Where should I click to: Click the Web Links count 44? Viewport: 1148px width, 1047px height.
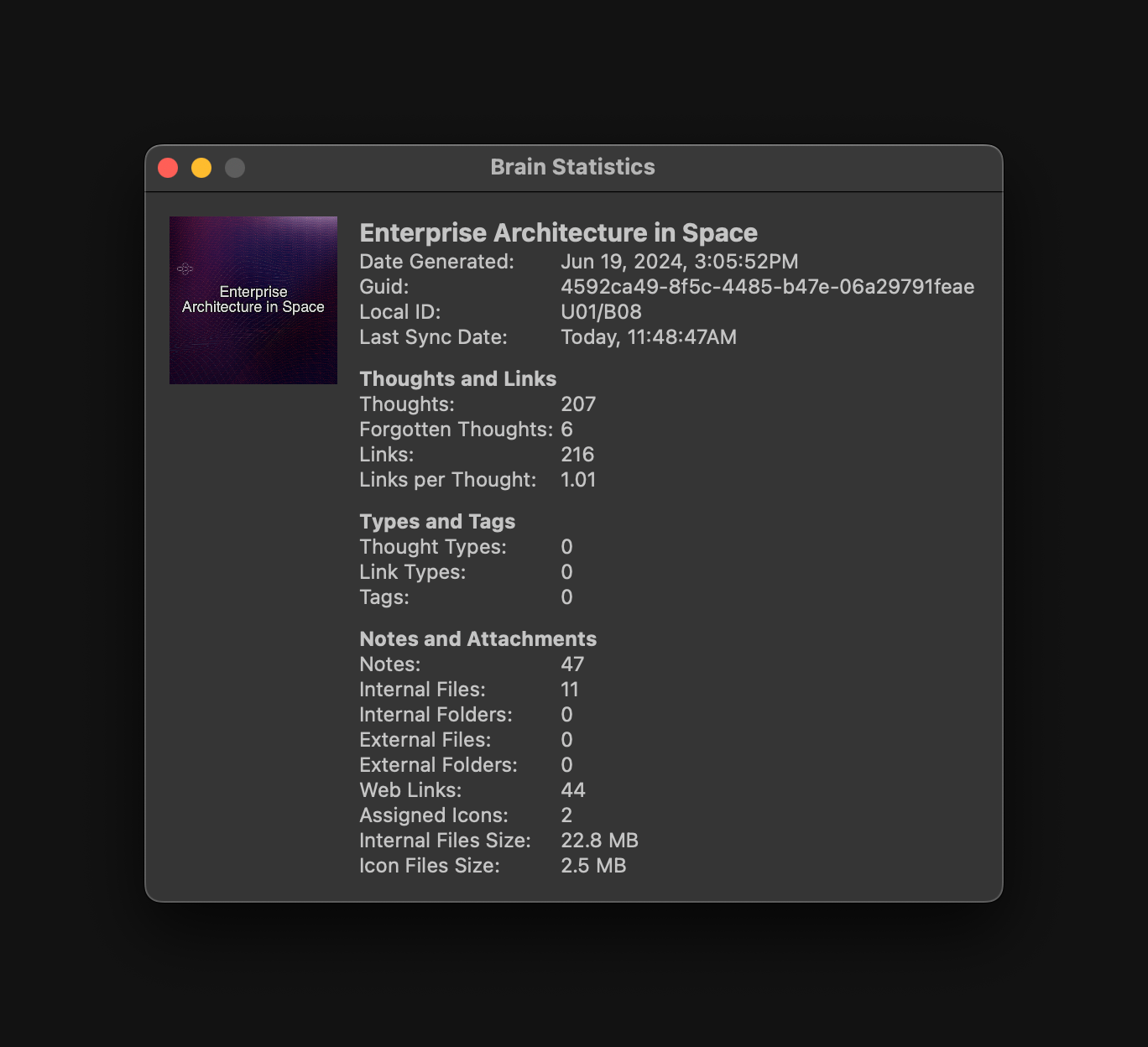pos(572,790)
